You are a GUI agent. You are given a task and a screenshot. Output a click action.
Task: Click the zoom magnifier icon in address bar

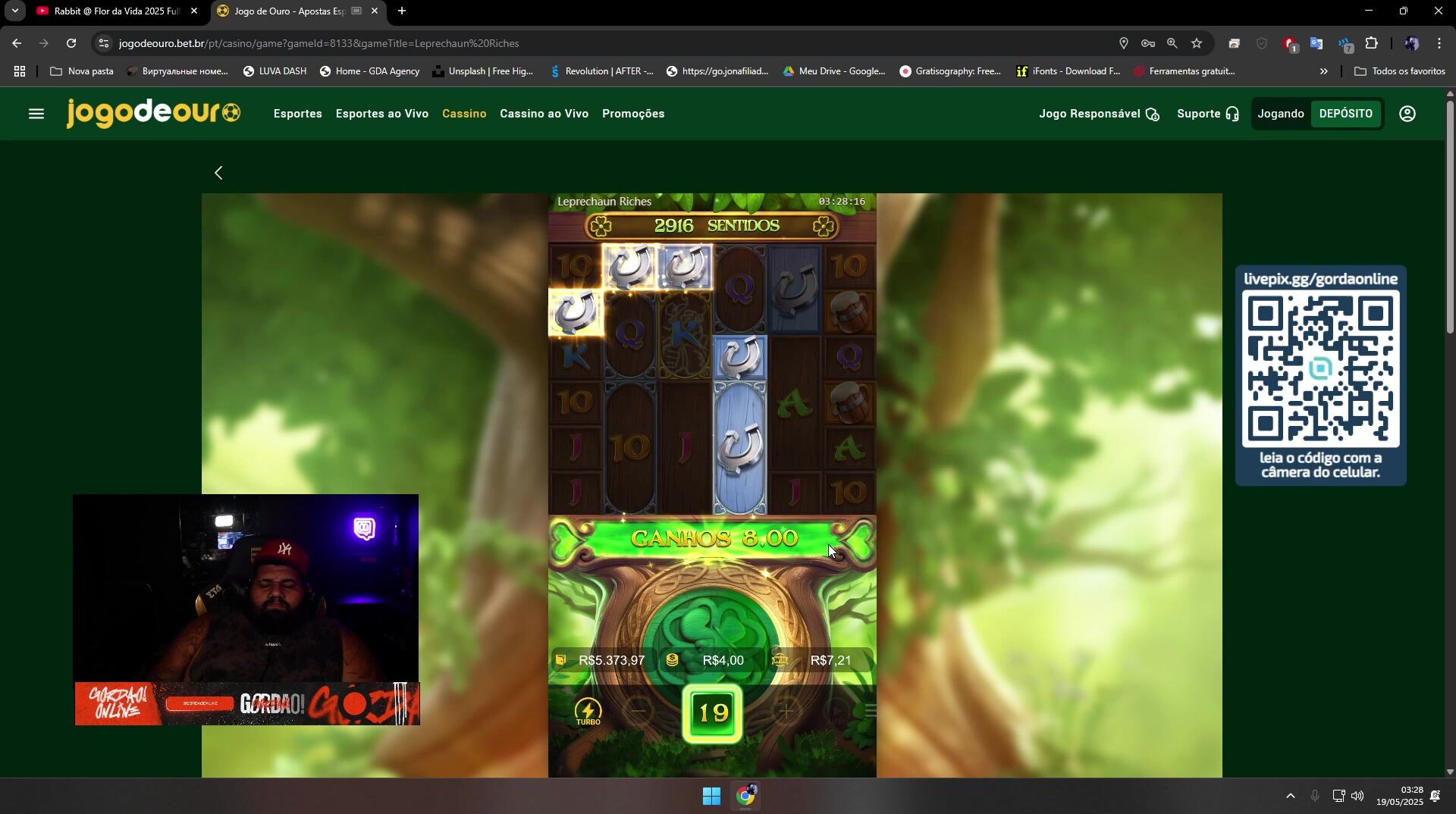pos(1172,43)
